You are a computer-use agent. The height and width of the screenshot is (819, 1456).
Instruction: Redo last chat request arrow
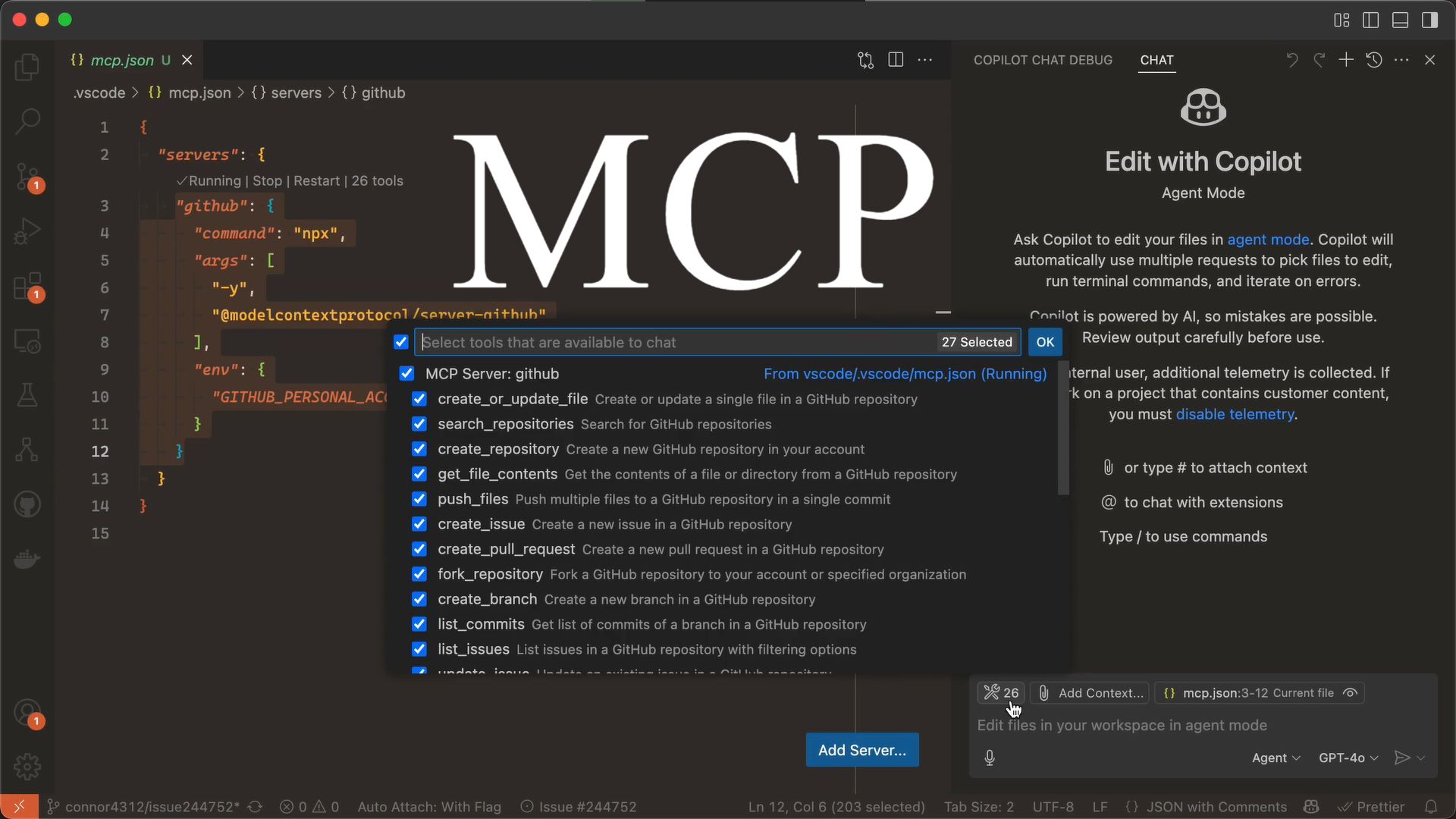point(1319,60)
